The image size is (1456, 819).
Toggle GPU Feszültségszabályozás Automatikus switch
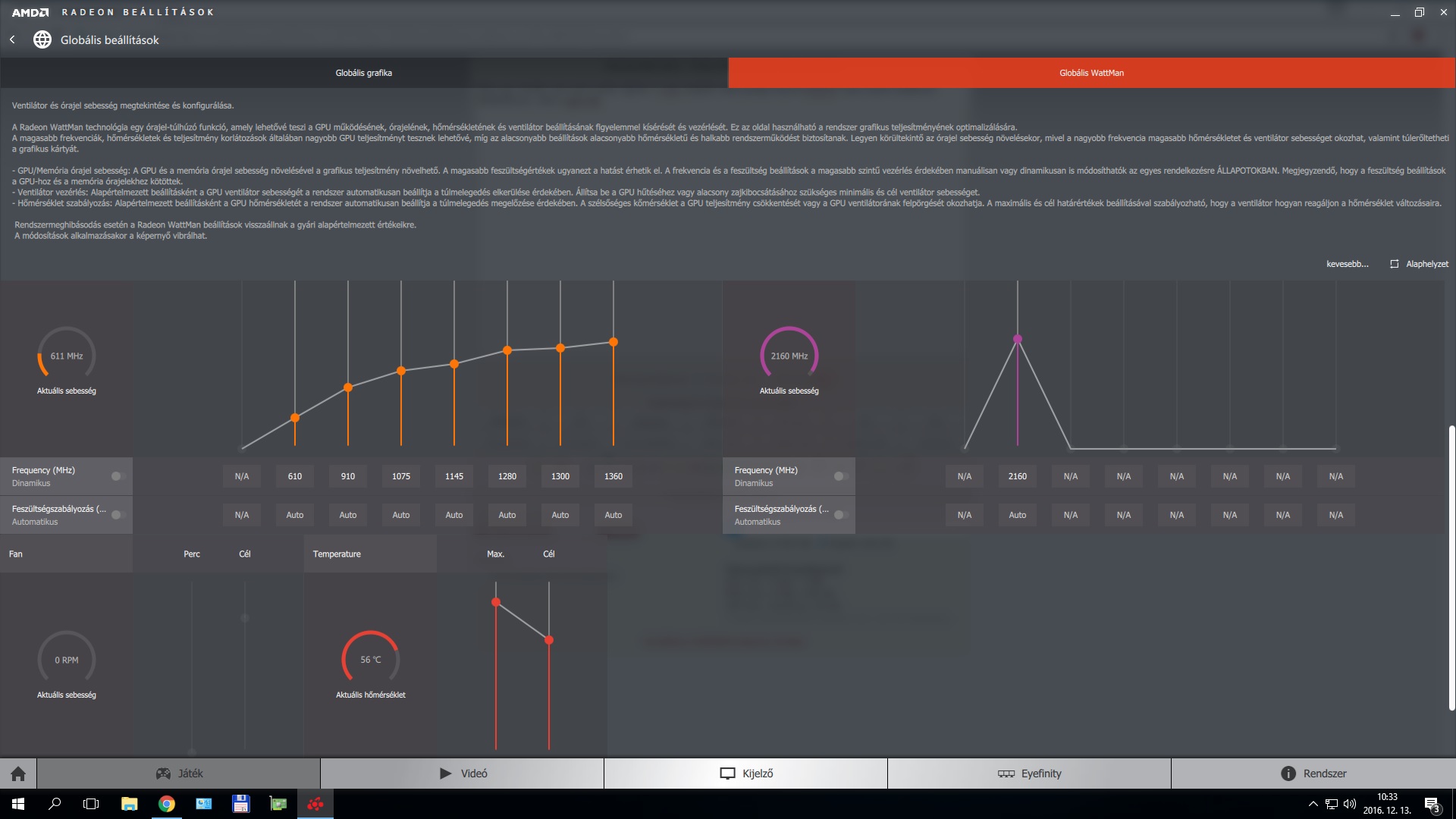118,515
